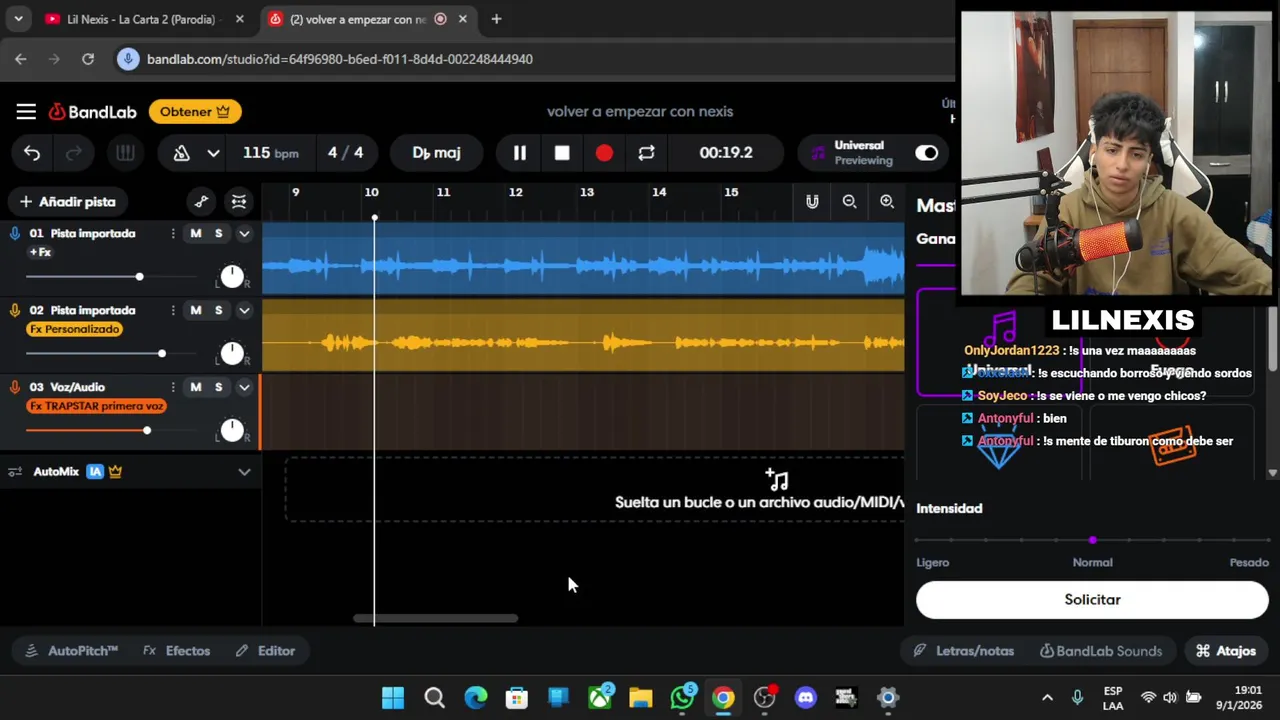Click the Obtener crown button
Image resolution: width=1280 pixels, height=720 pixels.
pyautogui.click(x=195, y=112)
